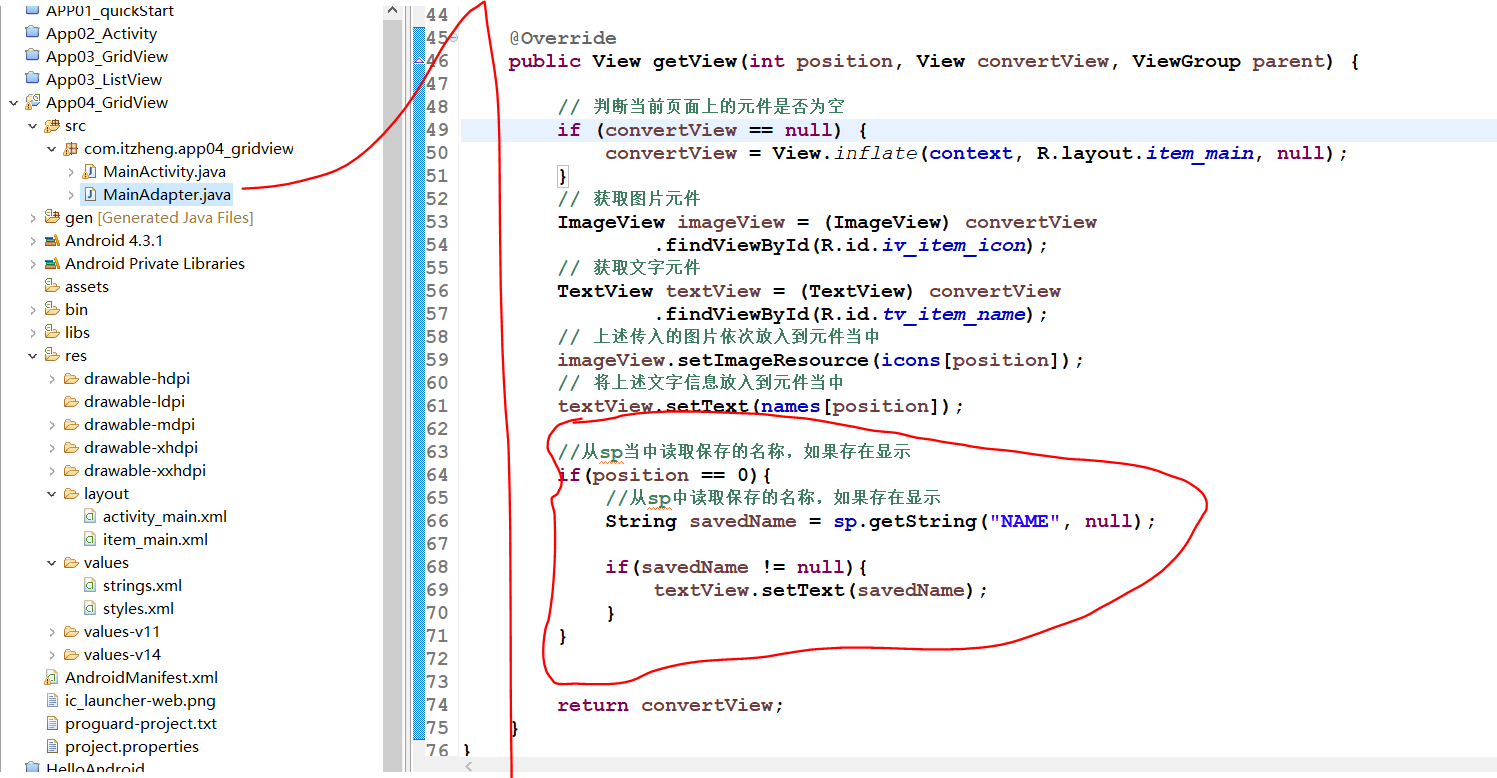Expand the Android 4.3.1 library
Screen dimensions: 1497x778
point(31,241)
